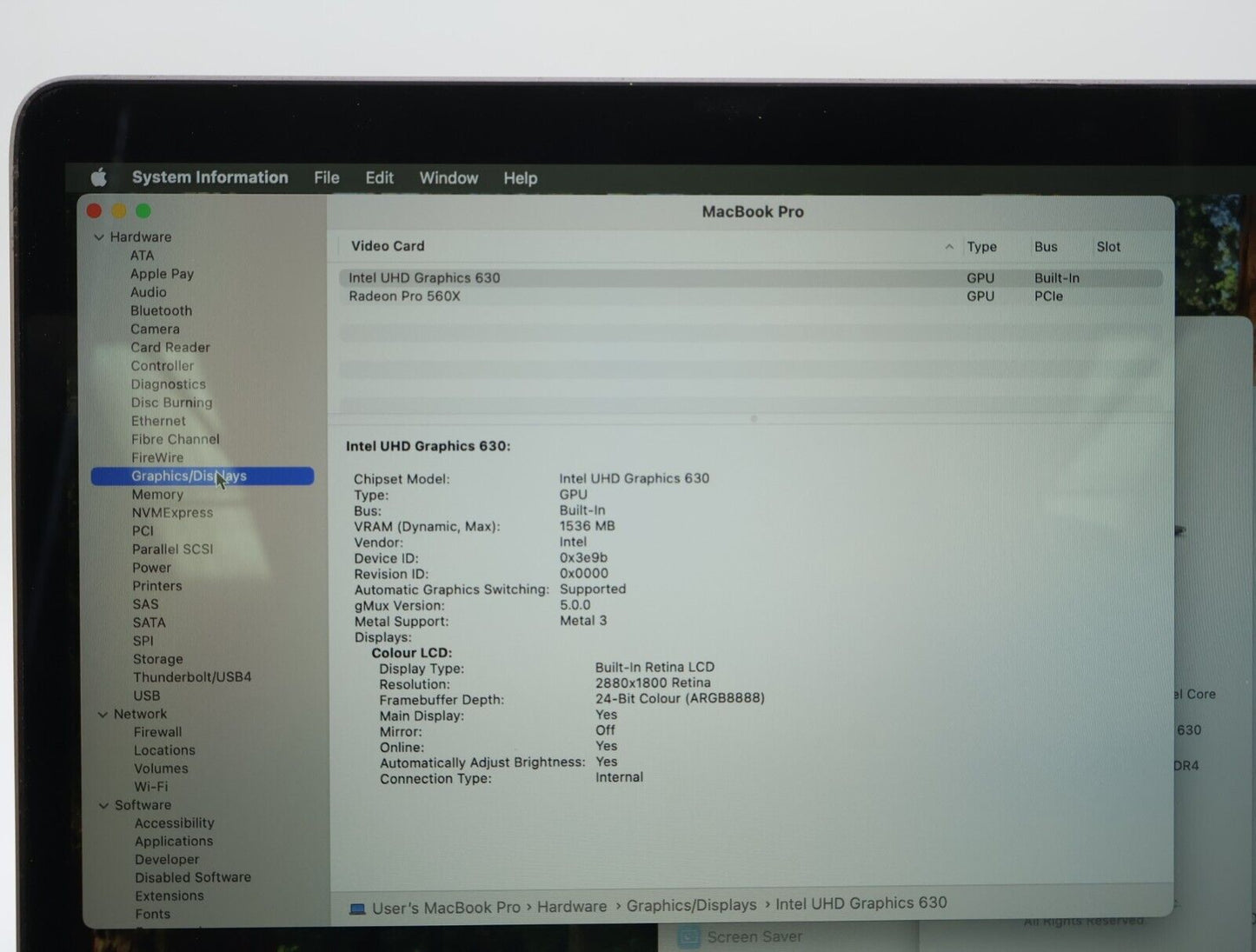
Task: Open the System Information app menu
Action: point(209,177)
